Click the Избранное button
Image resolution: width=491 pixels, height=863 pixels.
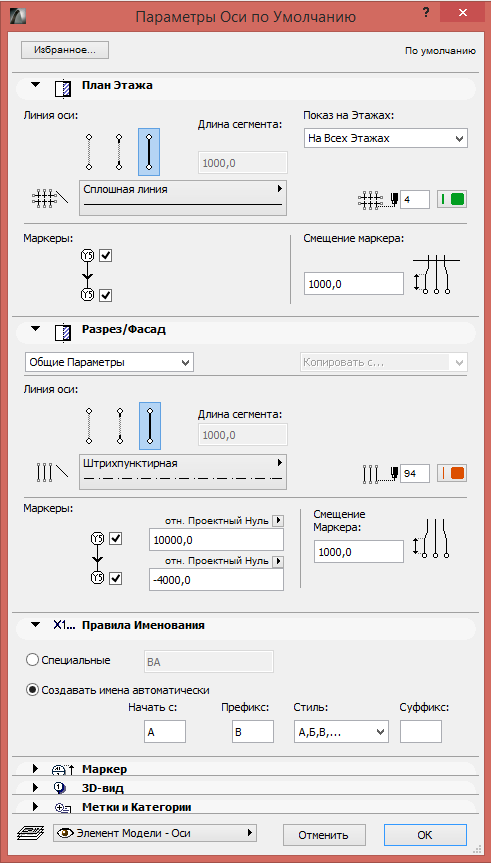click(65, 50)
